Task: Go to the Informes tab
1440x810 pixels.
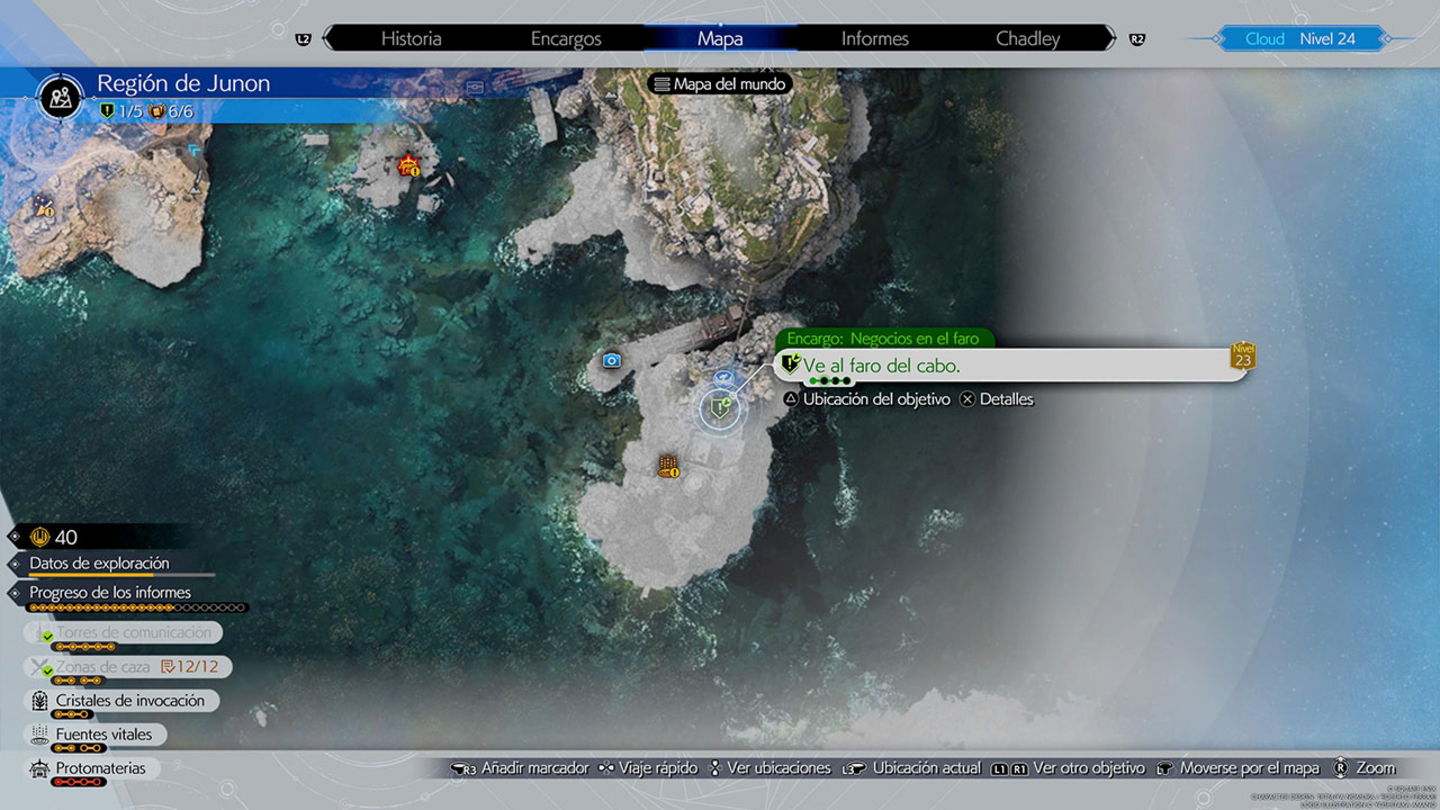Action: 875,39
